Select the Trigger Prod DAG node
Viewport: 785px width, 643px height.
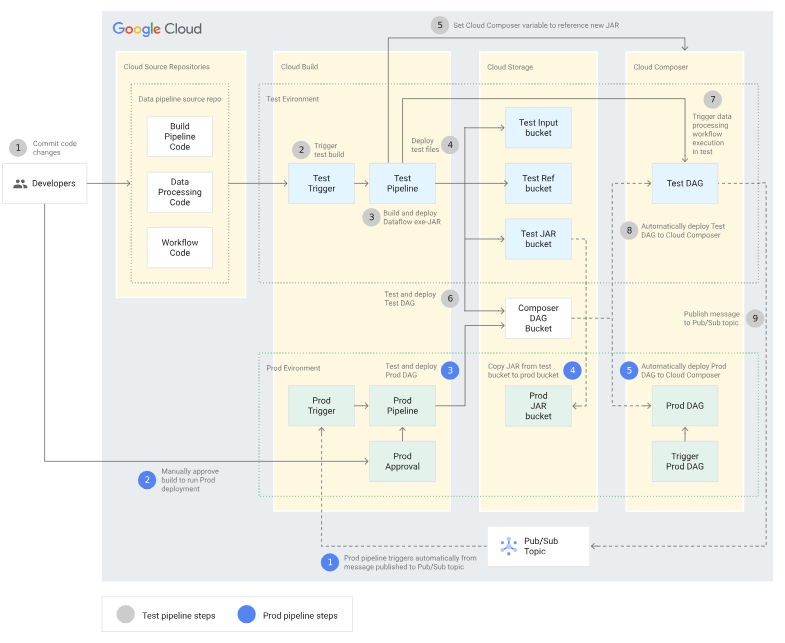tap(685, 461)
